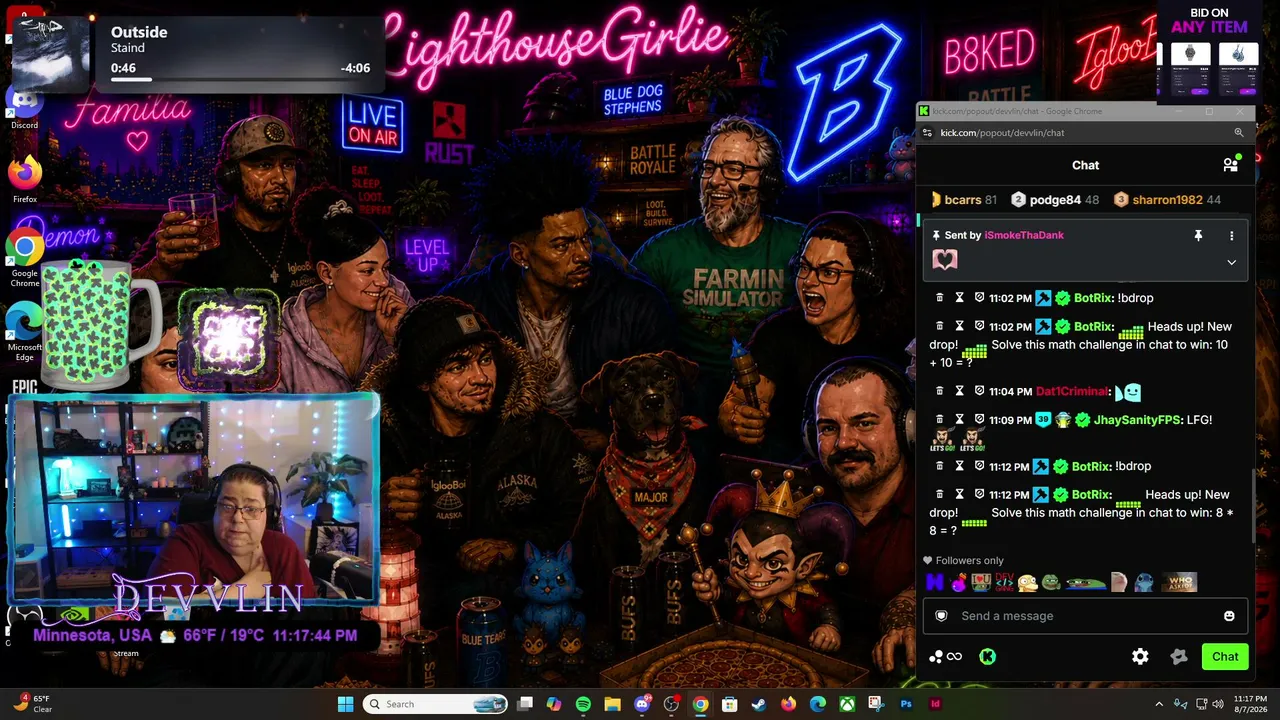Delete the 11:02 PM !bdrop message

pyautogui.click(x=939, y=298)
